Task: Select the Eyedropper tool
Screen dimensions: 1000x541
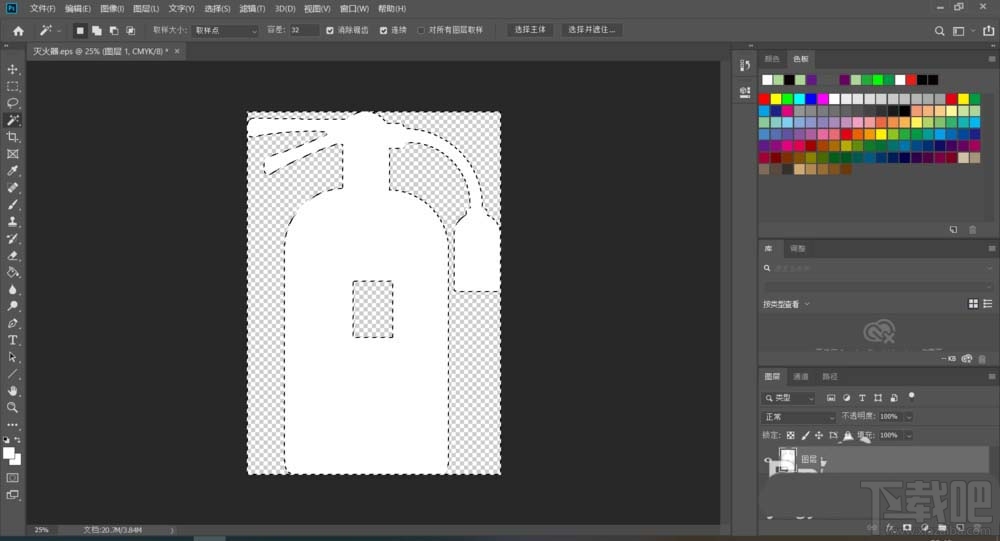Action: pos(12,170)
